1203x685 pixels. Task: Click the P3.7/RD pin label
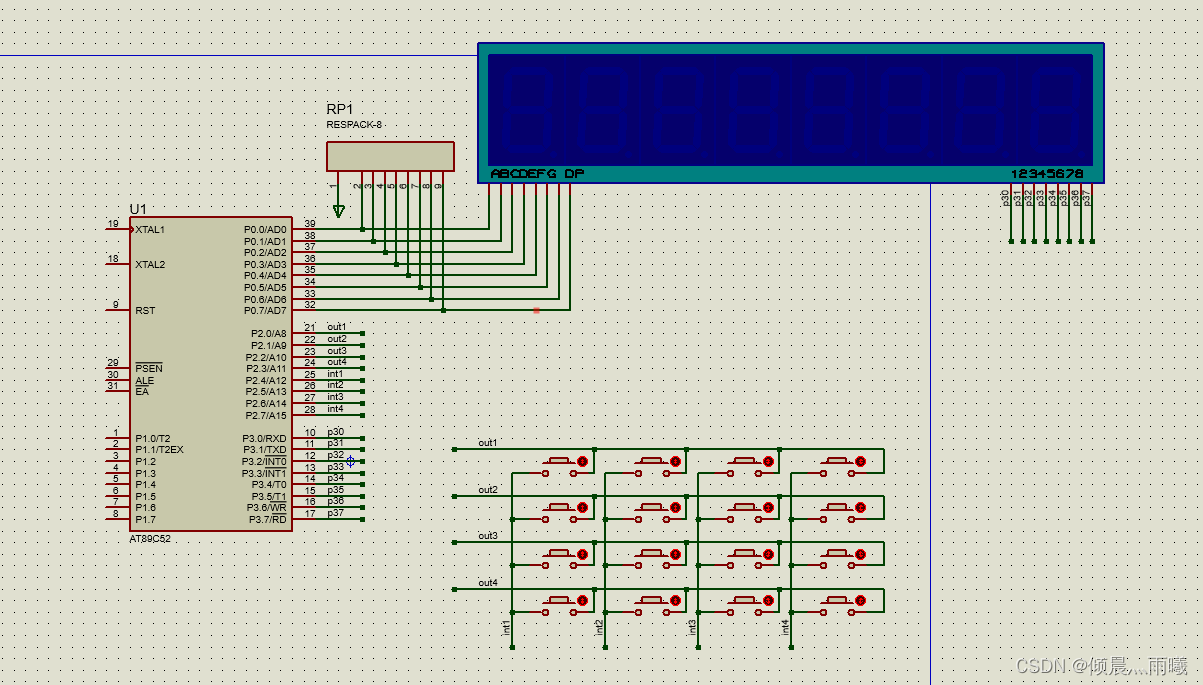tap(267, 519)
